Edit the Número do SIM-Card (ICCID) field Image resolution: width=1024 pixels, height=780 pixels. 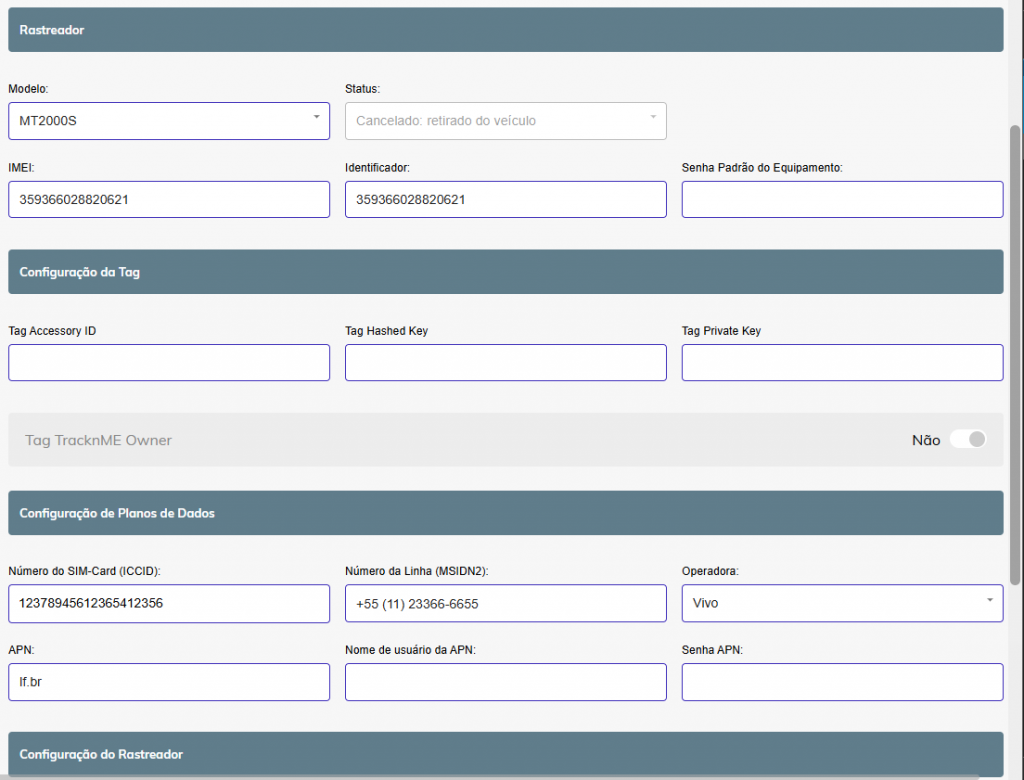click(x=168, y=603)
